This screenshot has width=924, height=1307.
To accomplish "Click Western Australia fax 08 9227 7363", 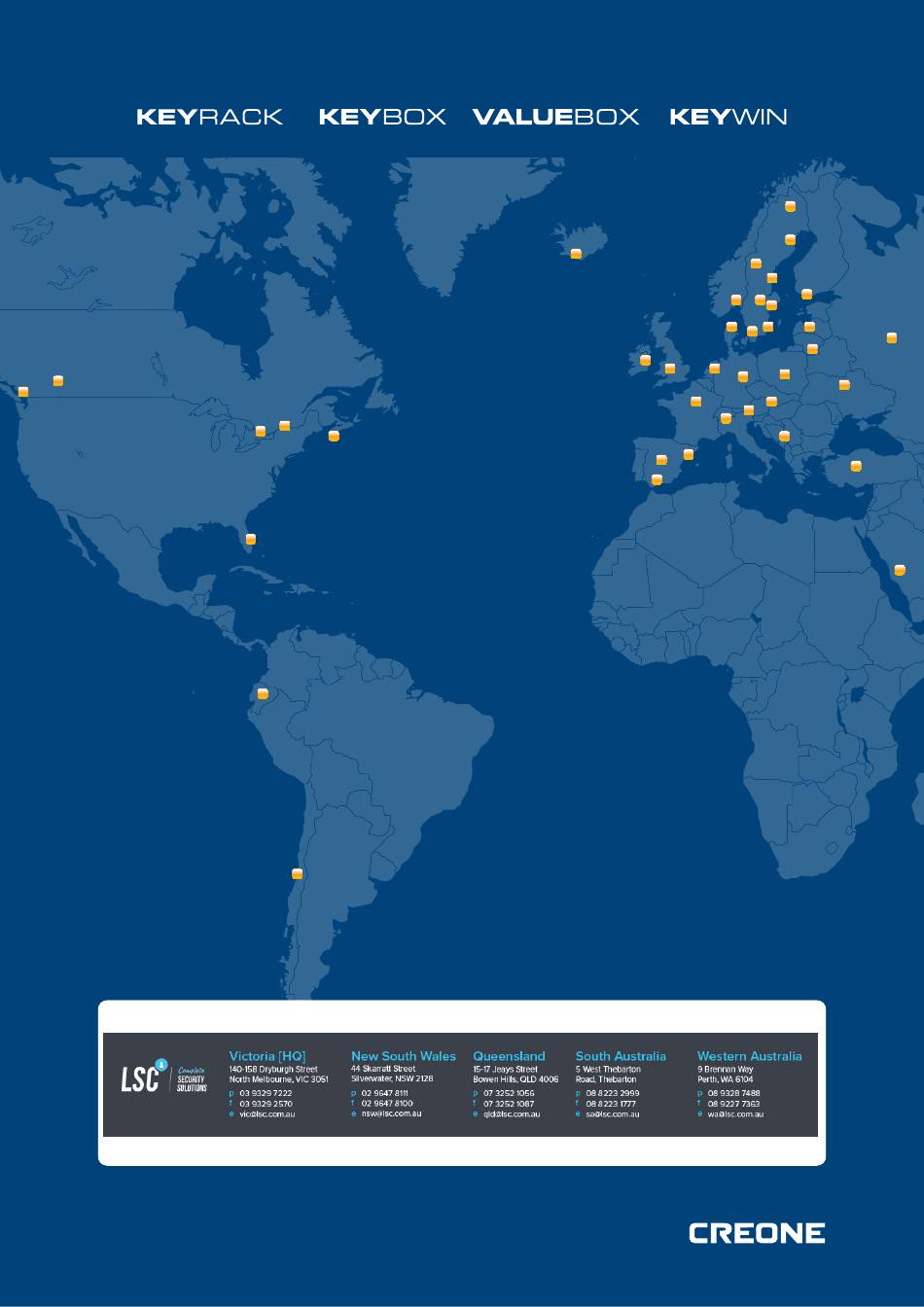I will tap(733, 1104).
